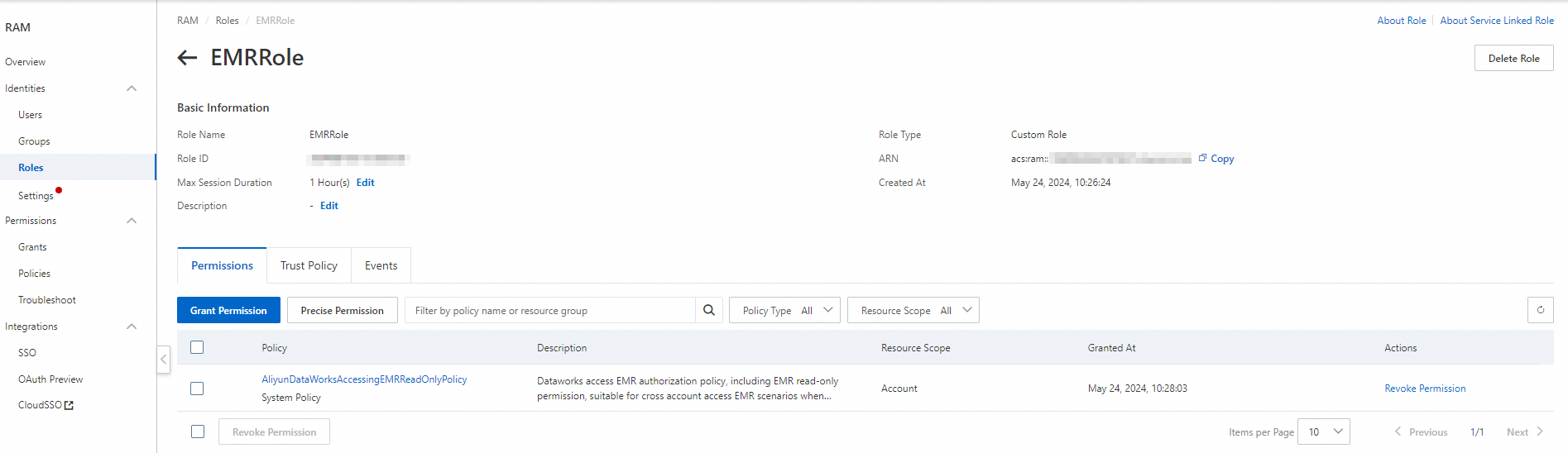The height and width of the screenshot is (453, 1568).
Task: Toggle the checkbox beside bottom Revoke Permission button
Action: pos(198,432)
